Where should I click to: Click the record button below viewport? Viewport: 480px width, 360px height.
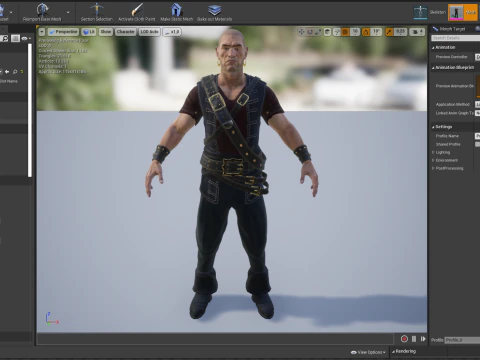pos(404,339)
